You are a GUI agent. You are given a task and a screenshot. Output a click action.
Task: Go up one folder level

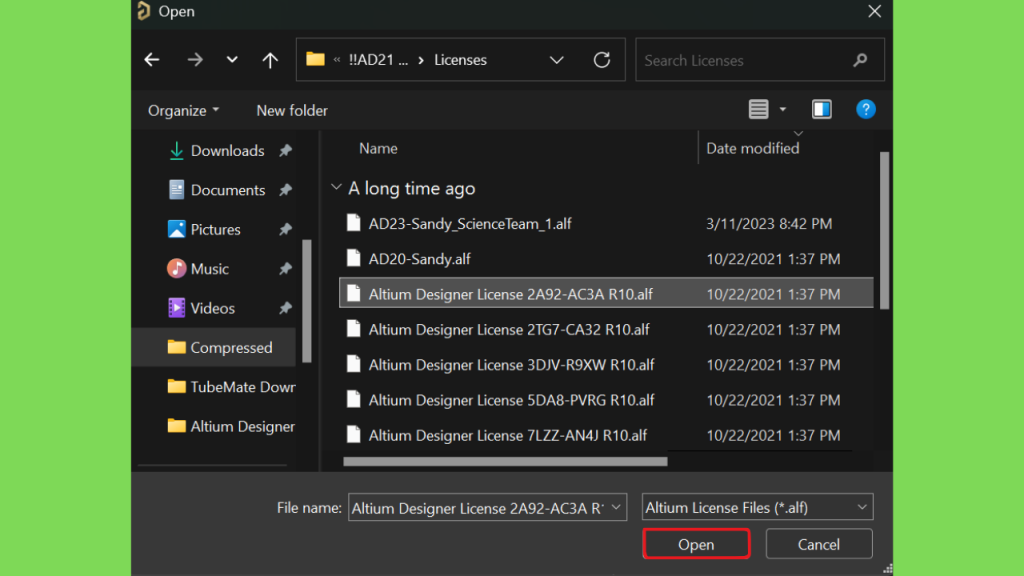(270, 60)
